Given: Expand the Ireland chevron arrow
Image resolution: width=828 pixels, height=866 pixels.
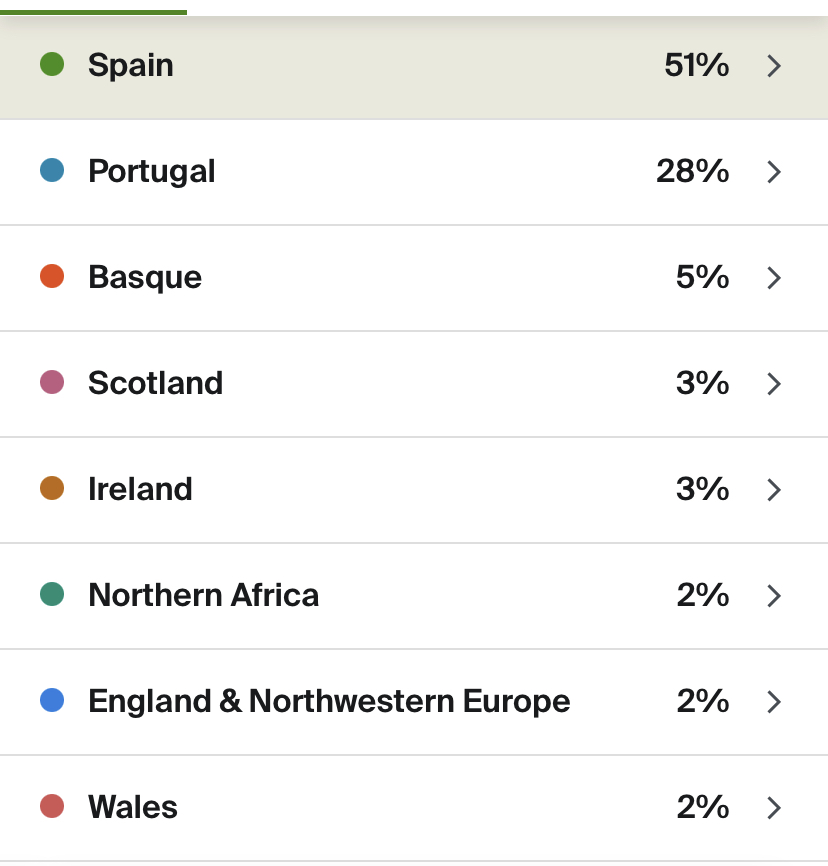Looking at the screenshot, I should (774, 490).
